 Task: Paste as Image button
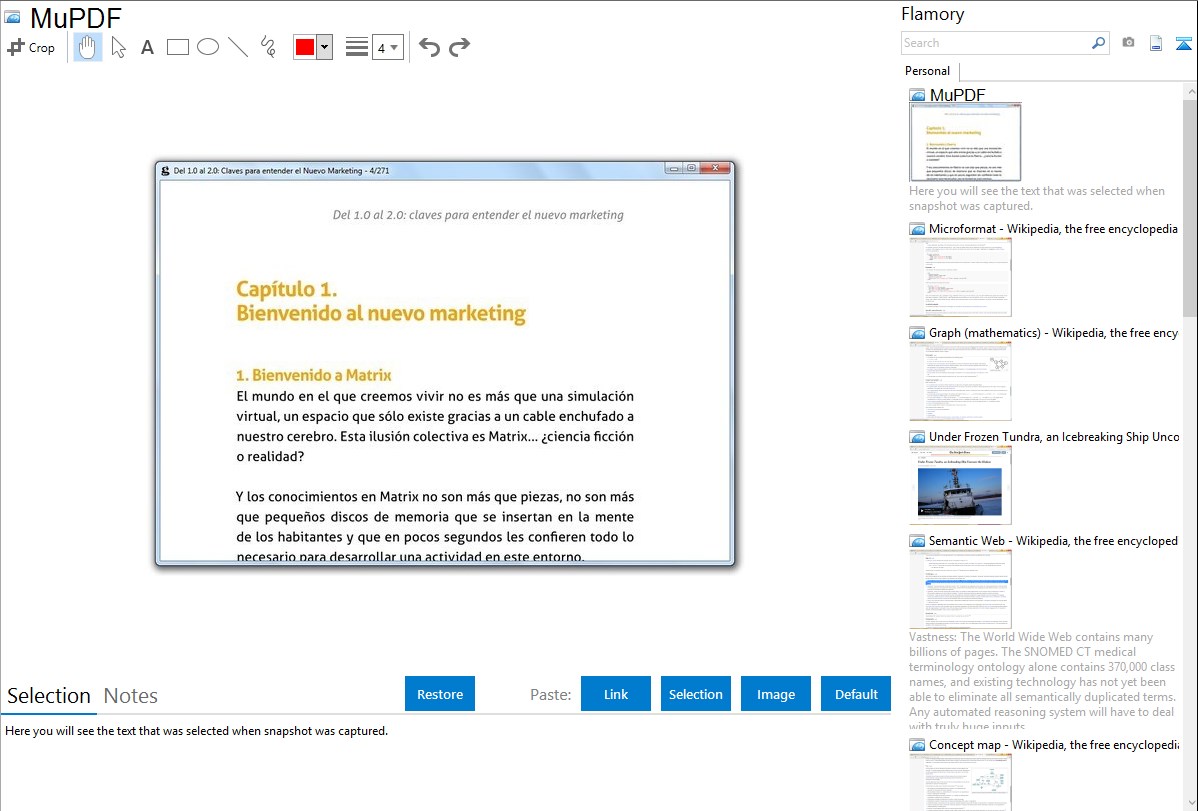coord(775,694)
